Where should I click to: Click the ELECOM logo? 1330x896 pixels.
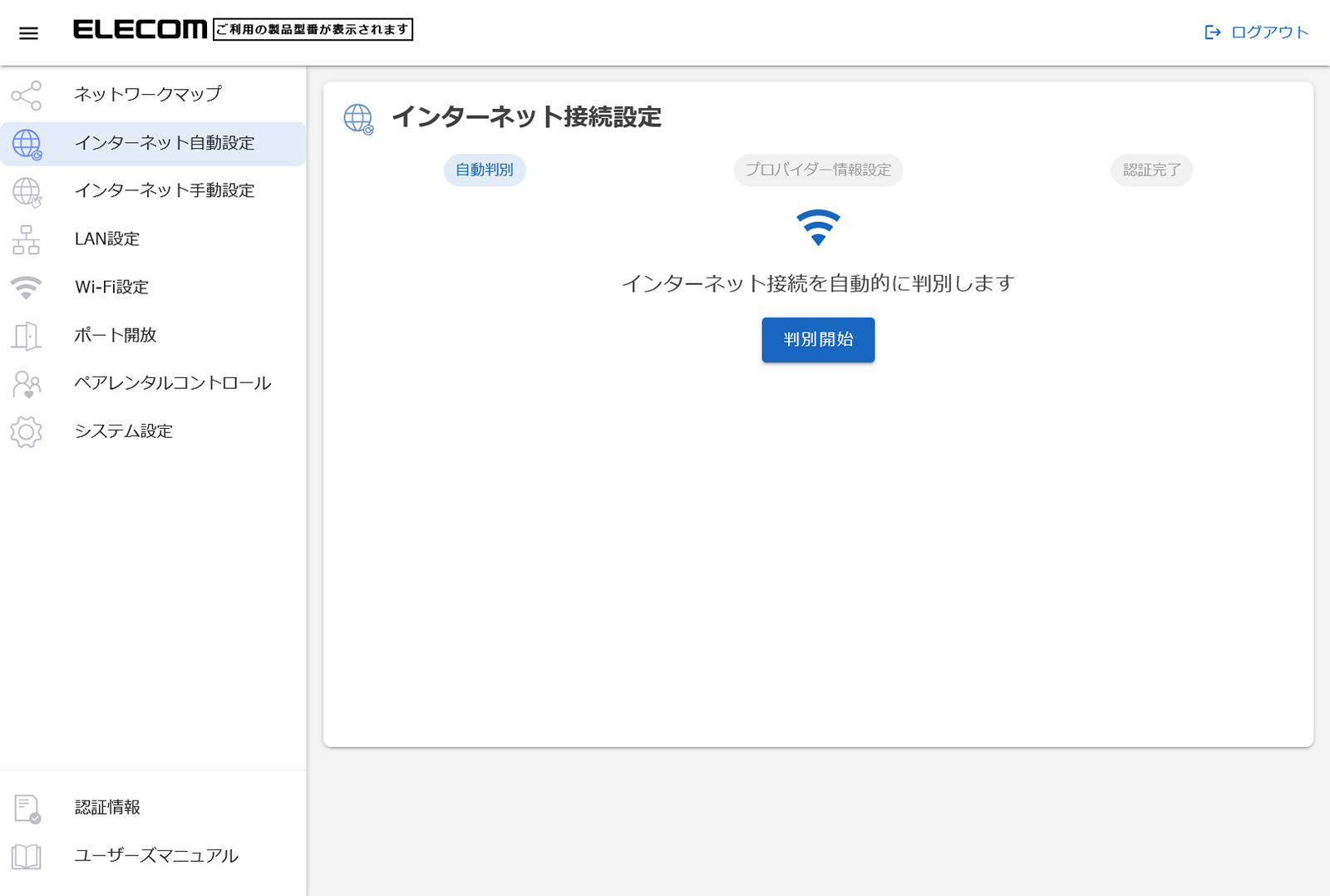point(140,30)
